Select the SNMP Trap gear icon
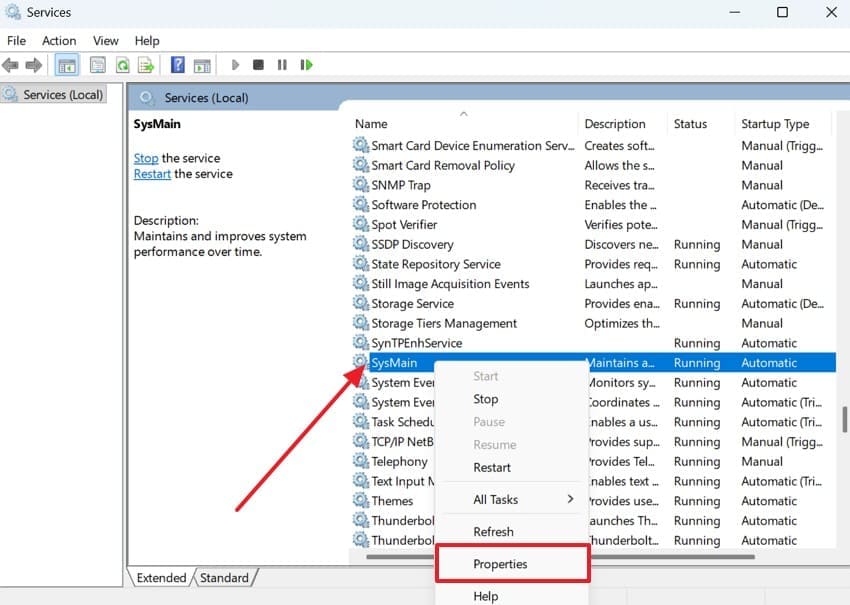This screenshot has height=605, width=850. pos(360,184)
